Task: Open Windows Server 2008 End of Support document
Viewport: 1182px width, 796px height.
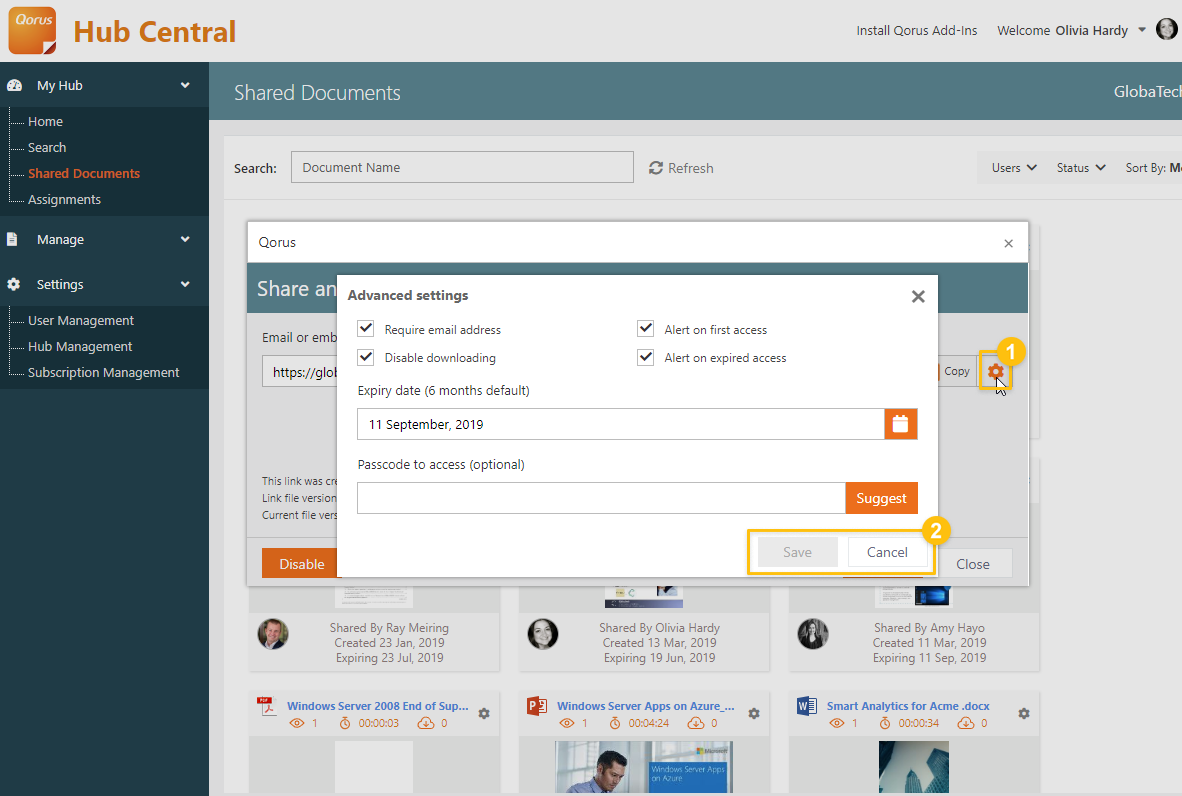Action: 378,706
